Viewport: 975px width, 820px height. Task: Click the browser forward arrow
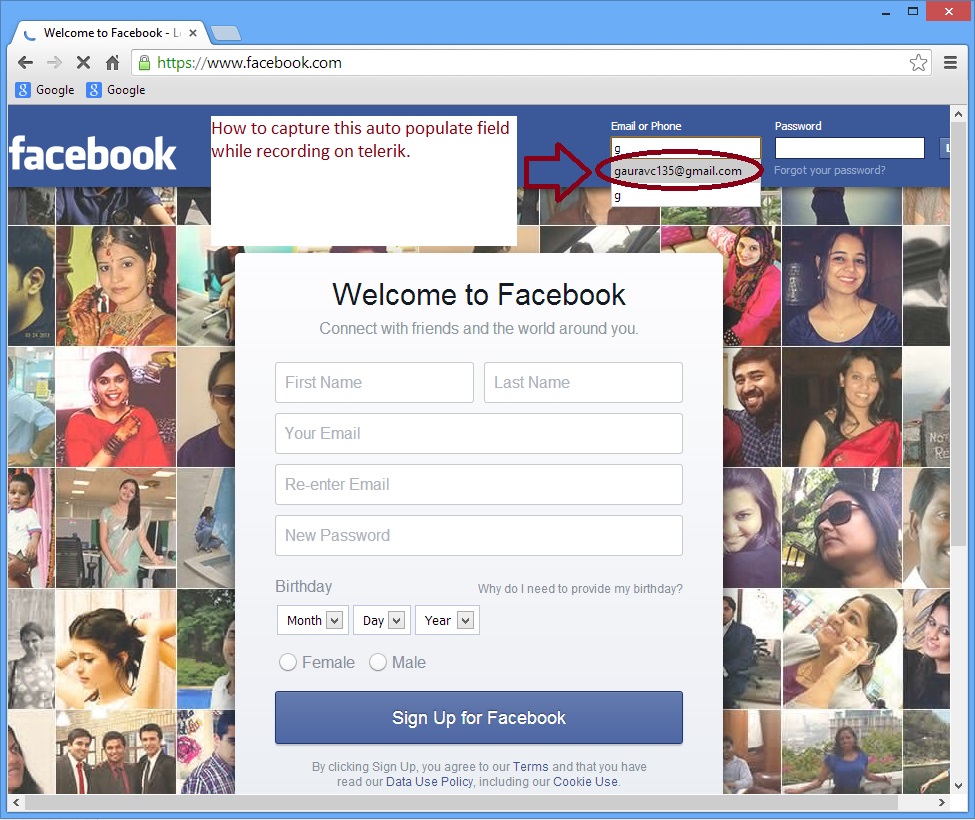point(54,62)
